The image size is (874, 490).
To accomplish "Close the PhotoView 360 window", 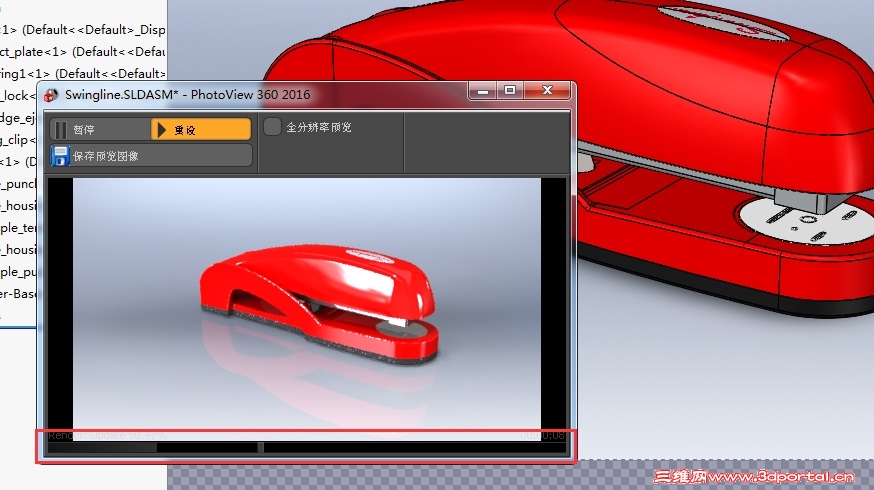I will (547, 91).
